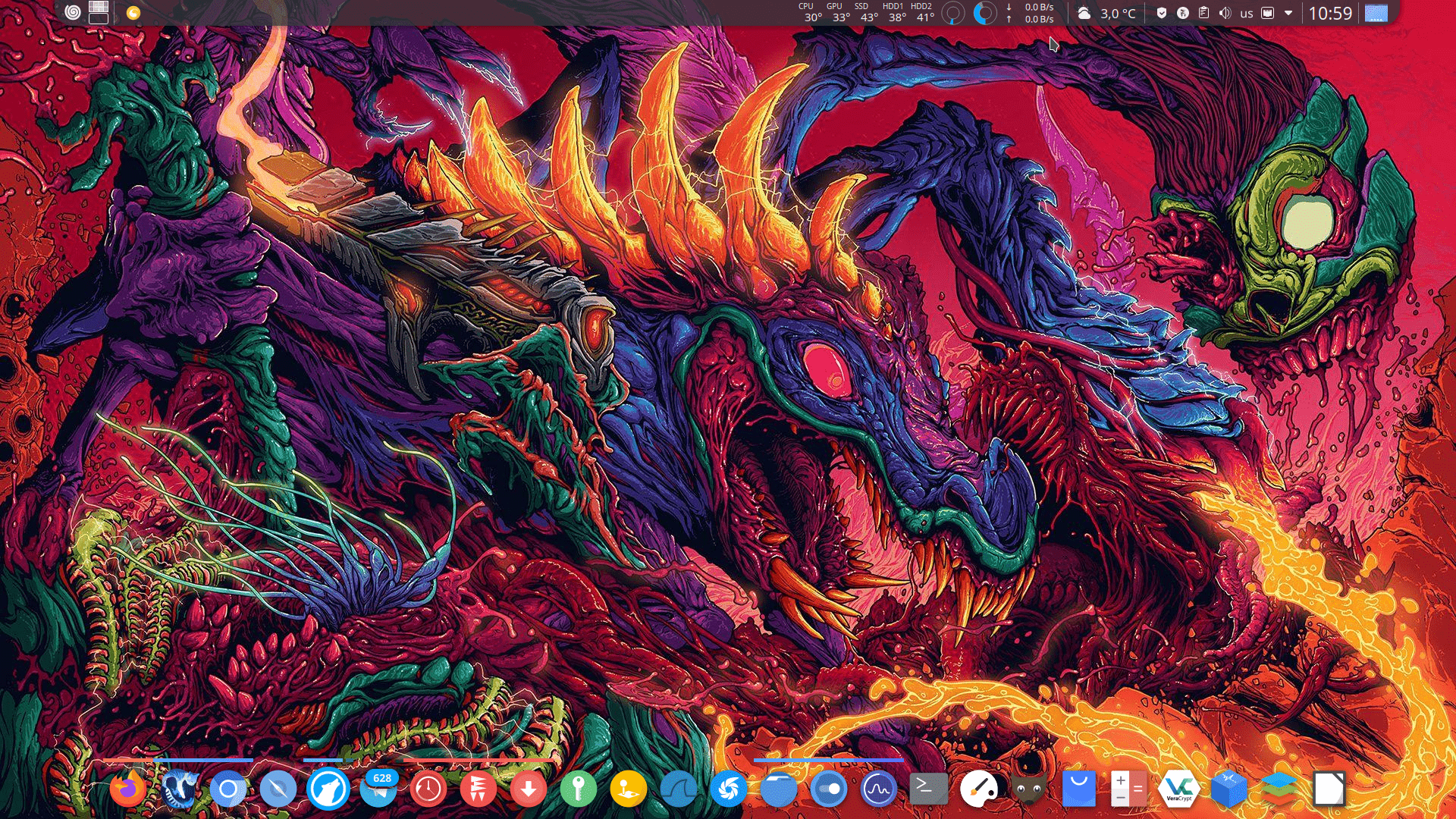The width and height of the screenshot is (1456, 819).
Task: Open the compass web browser icon
Action: point(278,789)
